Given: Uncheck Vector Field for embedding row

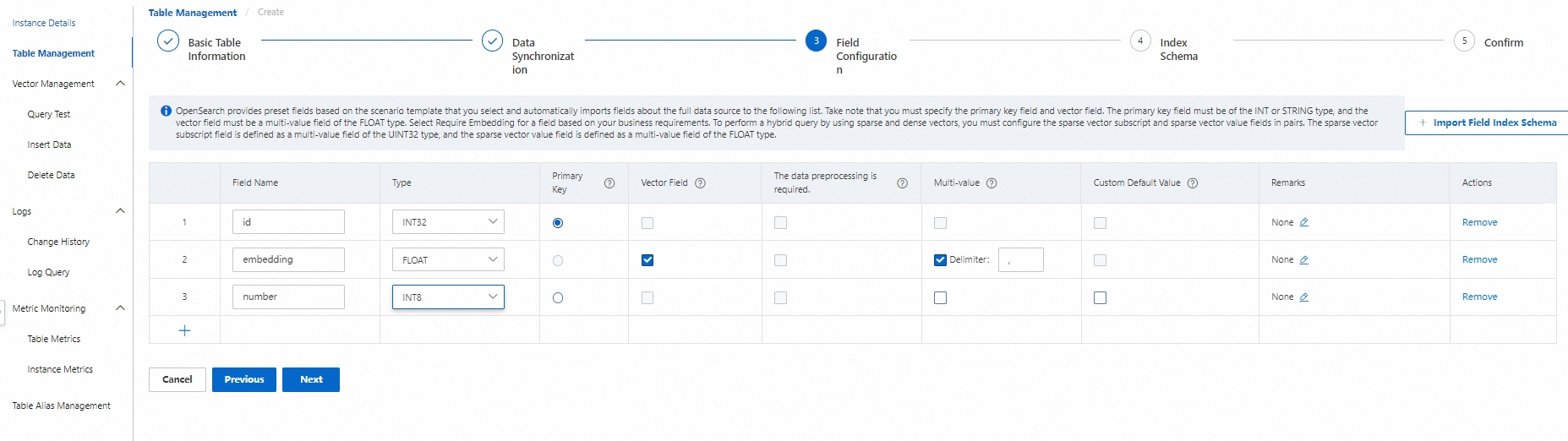Looking at the screenshot, I should (647, 260).
